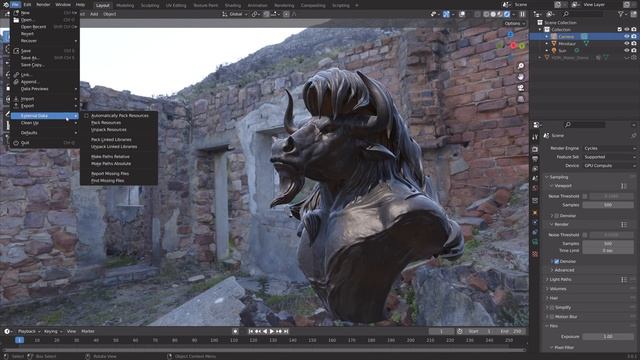Click the Viewport sampling presets icon

pyautogui.click(x=624, y=186)
